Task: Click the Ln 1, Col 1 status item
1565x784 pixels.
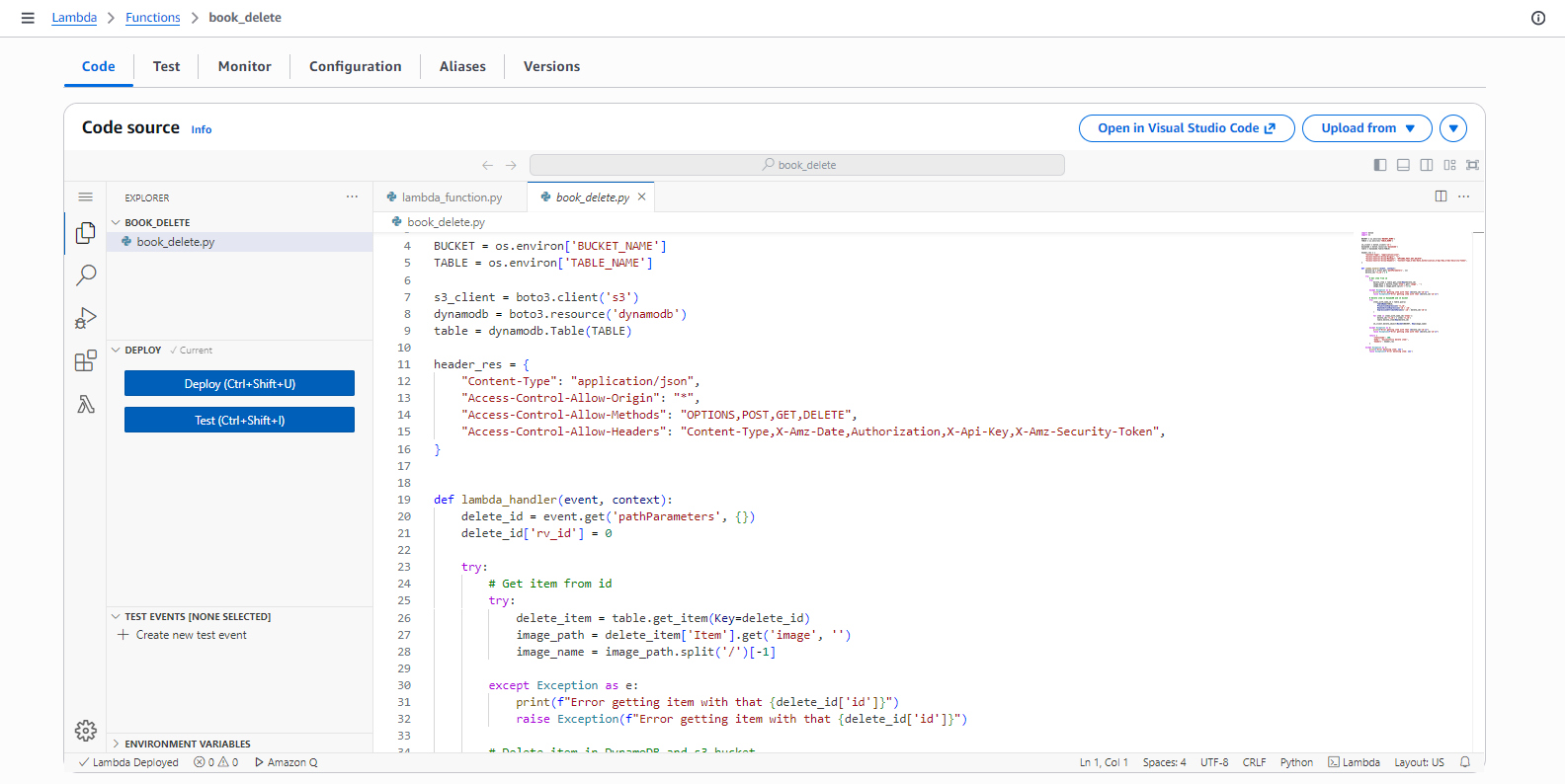Action: 1104,762
